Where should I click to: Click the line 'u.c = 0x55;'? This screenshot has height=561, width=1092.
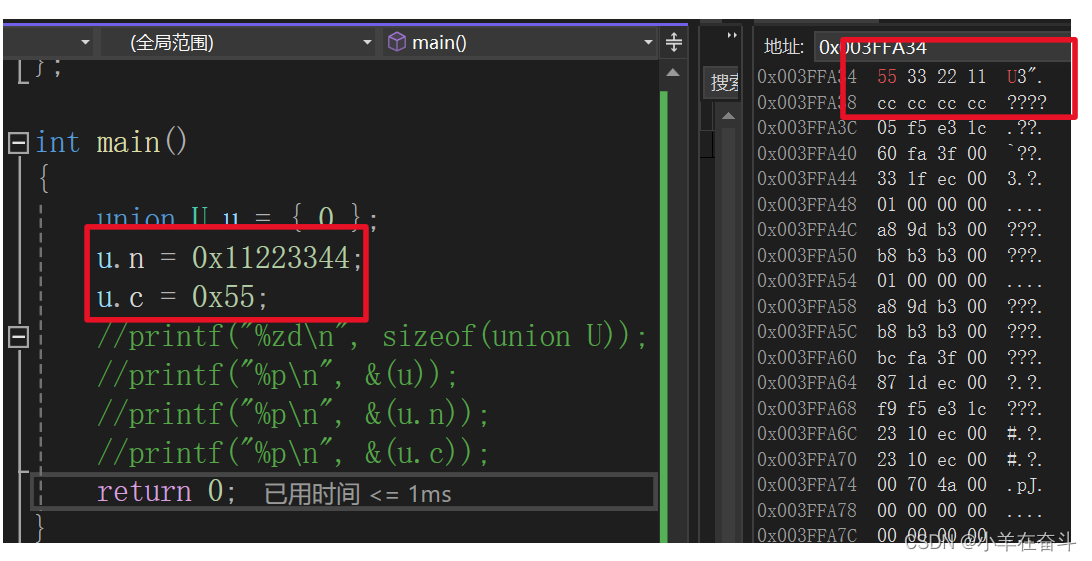182,298
